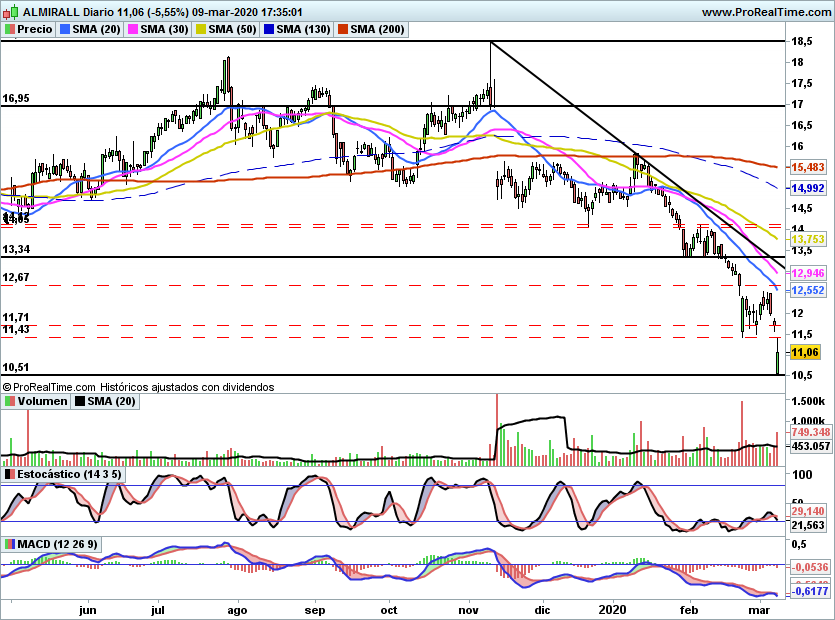Click the black volume SMA (20) swatch
The height and width of the screenshot is (620, 835).
pyautogui.click(x=82, y=401)
